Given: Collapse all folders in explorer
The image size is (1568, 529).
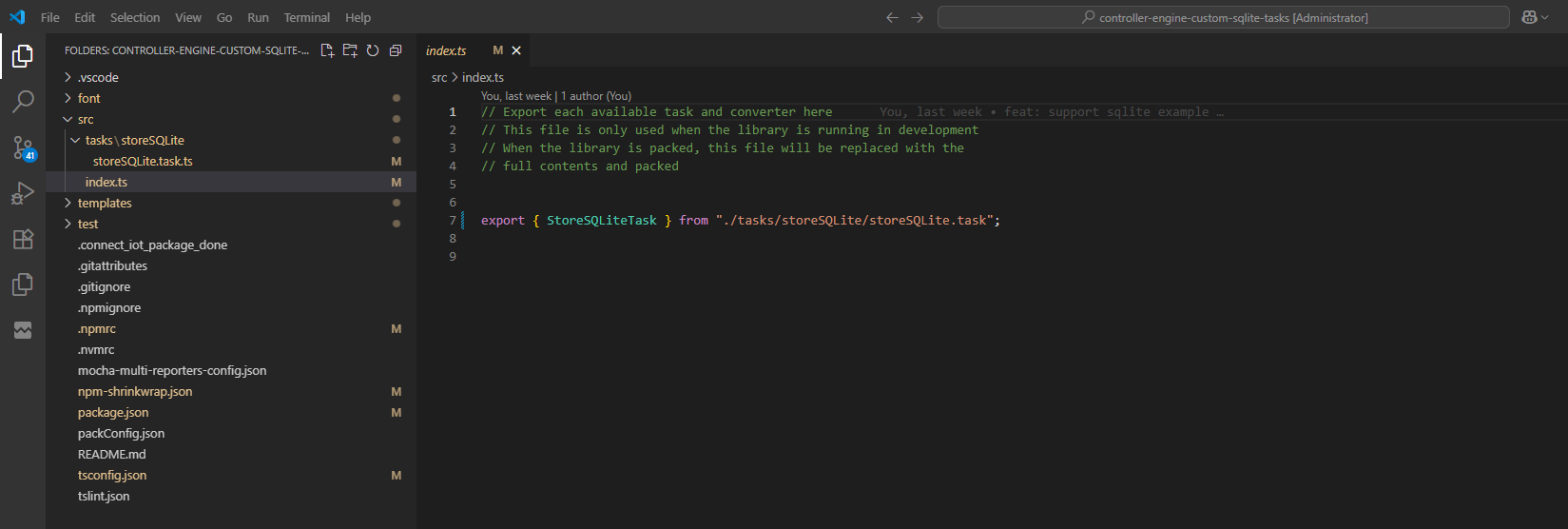Looking at the screenshot, I should tap(396, 50).
